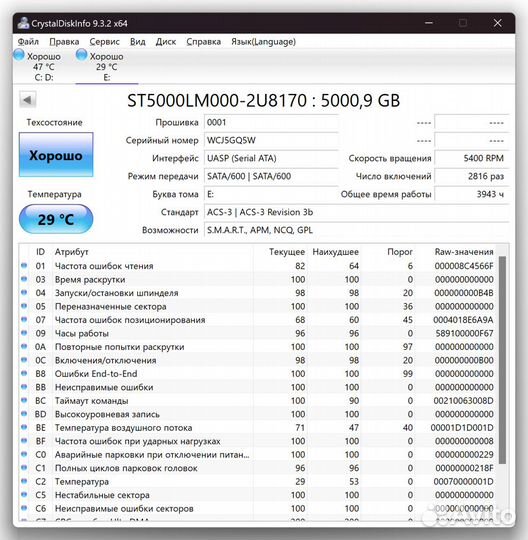Viewport: 528px width, 540px height.
Task: Open the Файл menu
Action: pyautogui.click(x=28, y=42)
